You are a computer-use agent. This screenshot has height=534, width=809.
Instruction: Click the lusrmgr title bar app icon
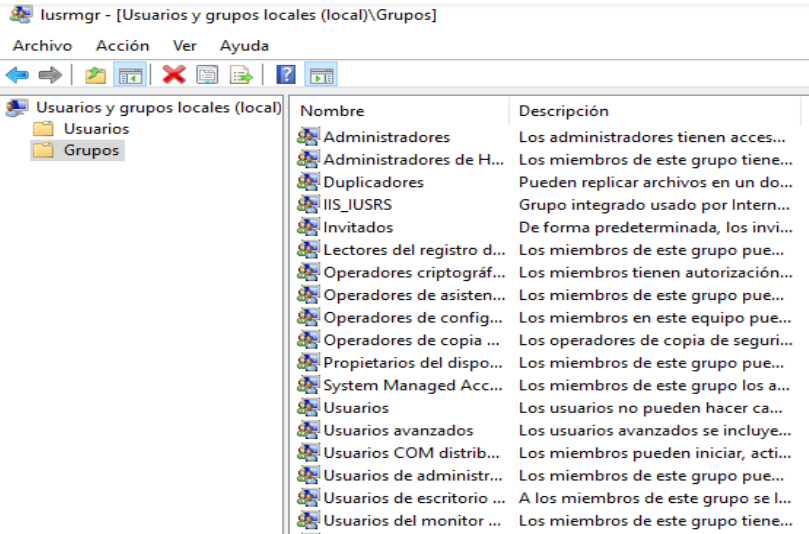click(21, 14)
